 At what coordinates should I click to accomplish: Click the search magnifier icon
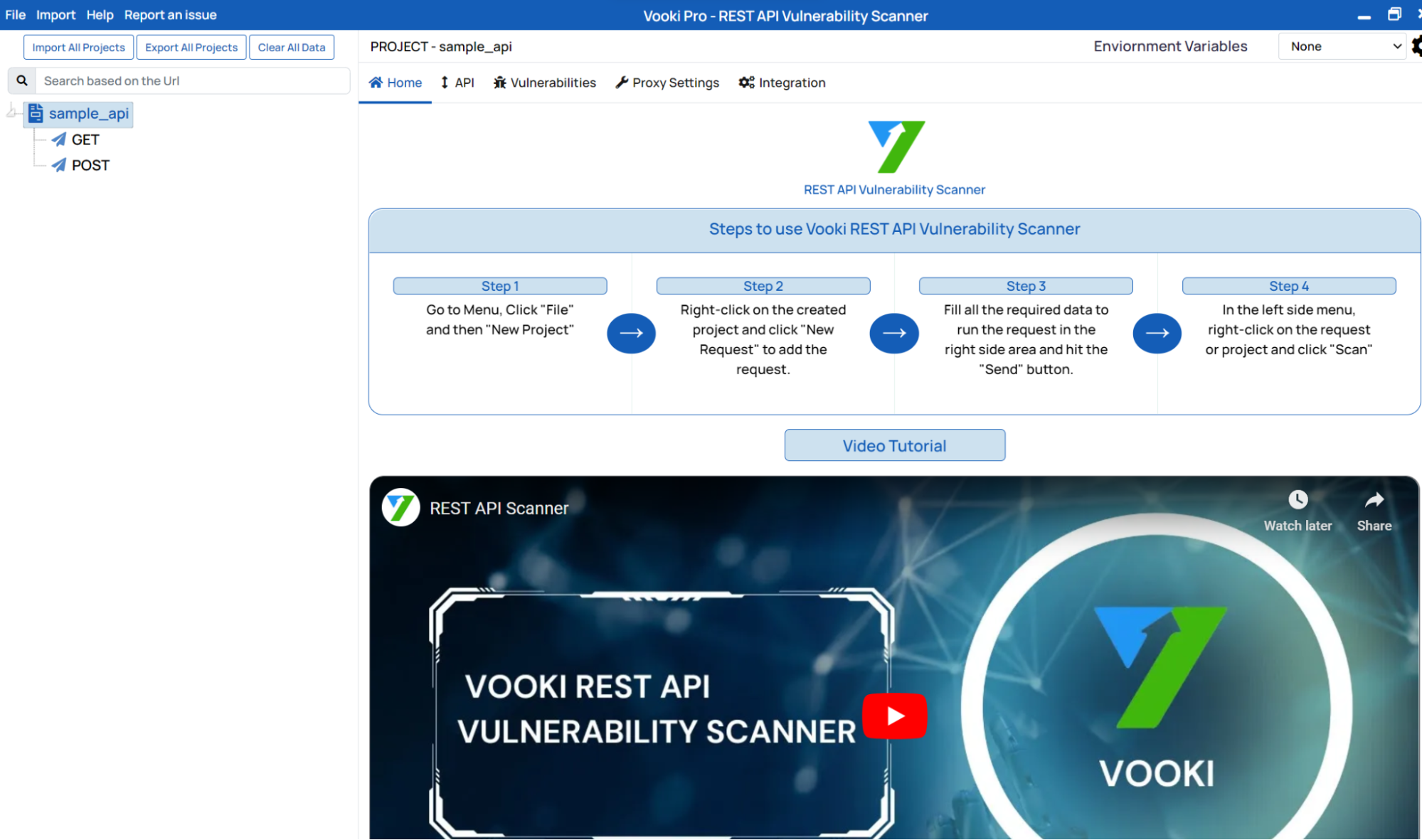pyautogui.click(x=22, y=80)
